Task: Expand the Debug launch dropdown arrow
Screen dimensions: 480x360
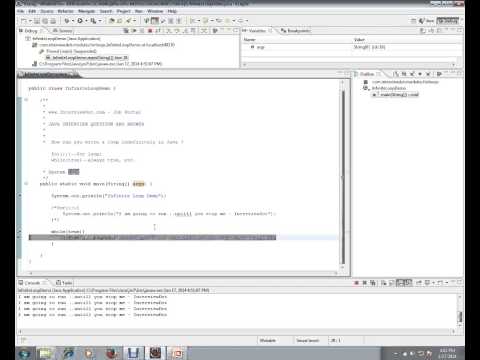Action: (x=73, y=21)
